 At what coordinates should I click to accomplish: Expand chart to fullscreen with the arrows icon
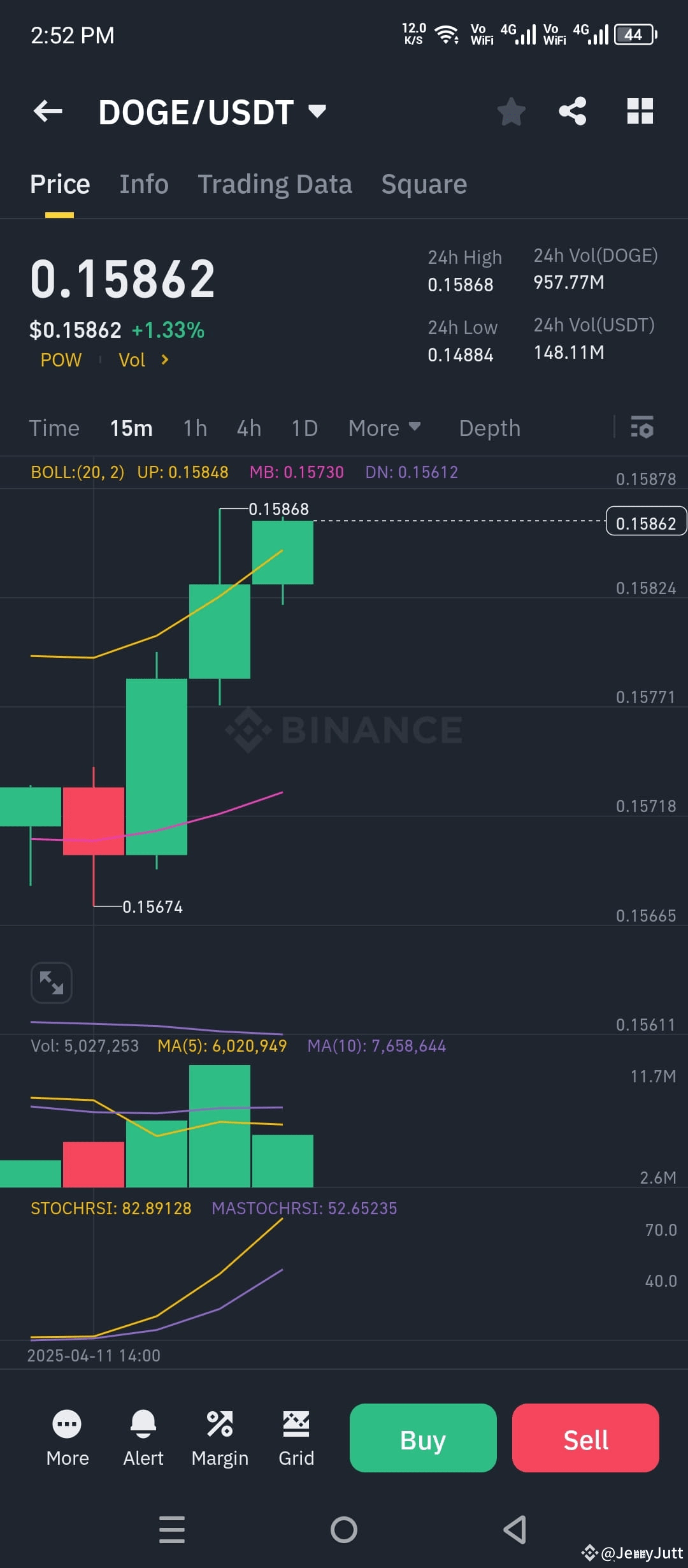(51, 982)
